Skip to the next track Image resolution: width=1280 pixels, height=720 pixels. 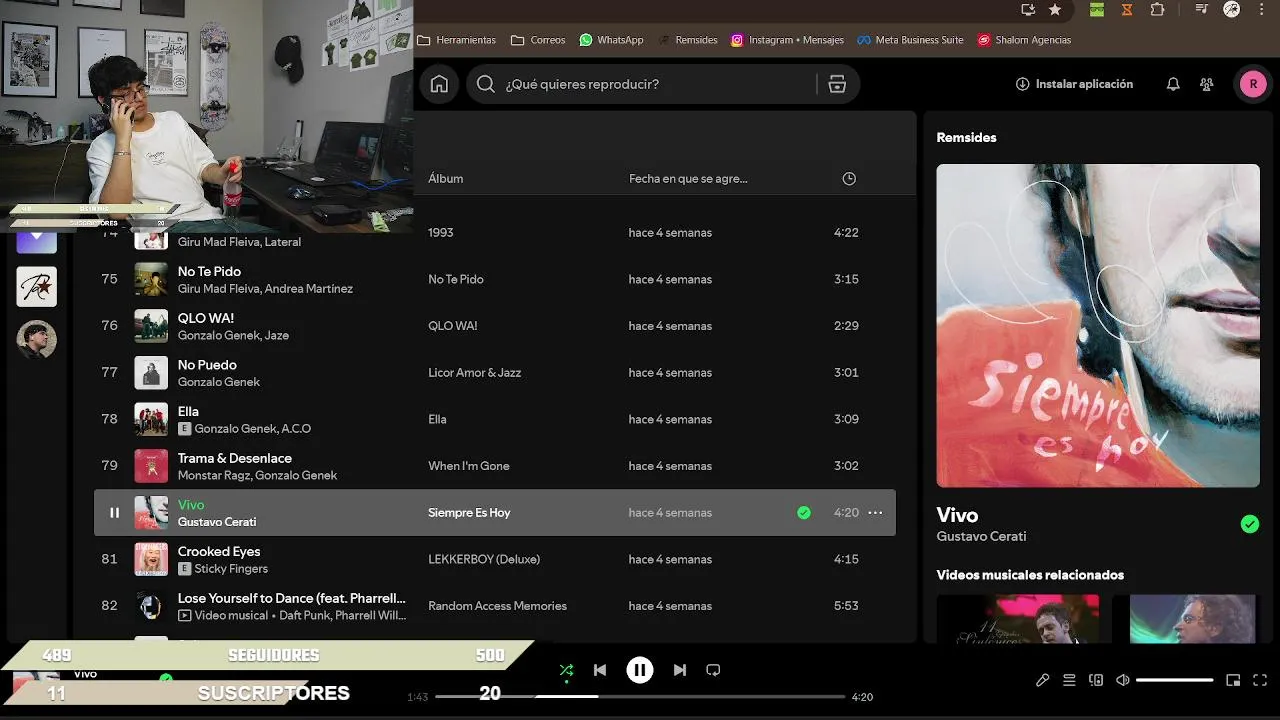point(680,670)
